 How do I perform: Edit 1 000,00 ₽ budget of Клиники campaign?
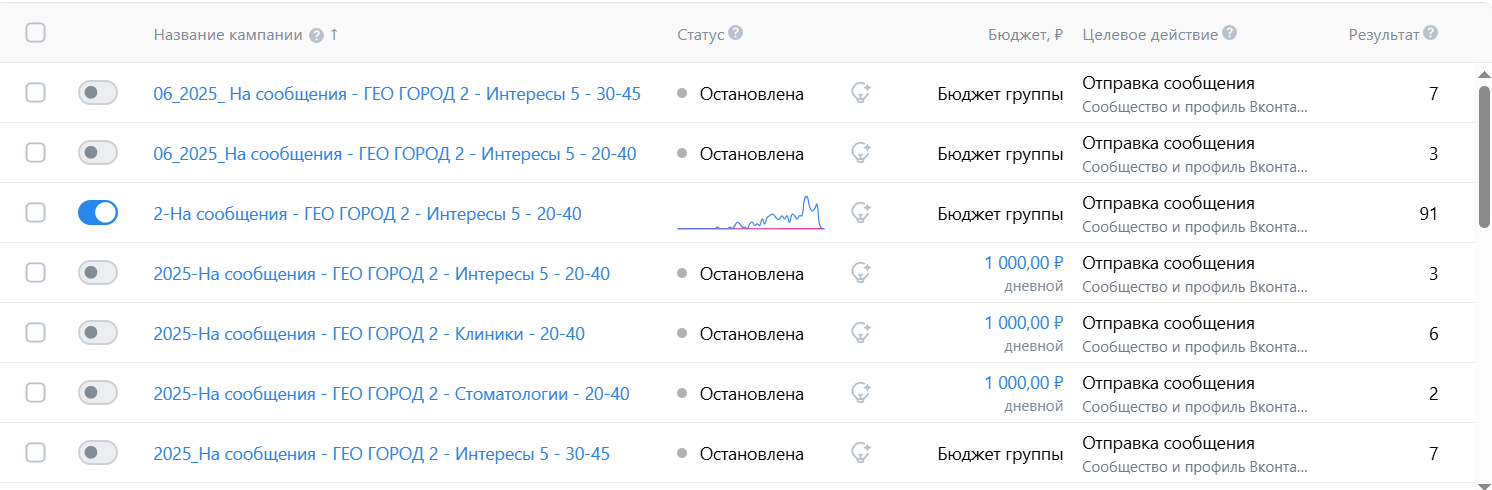coord(1023,323)
